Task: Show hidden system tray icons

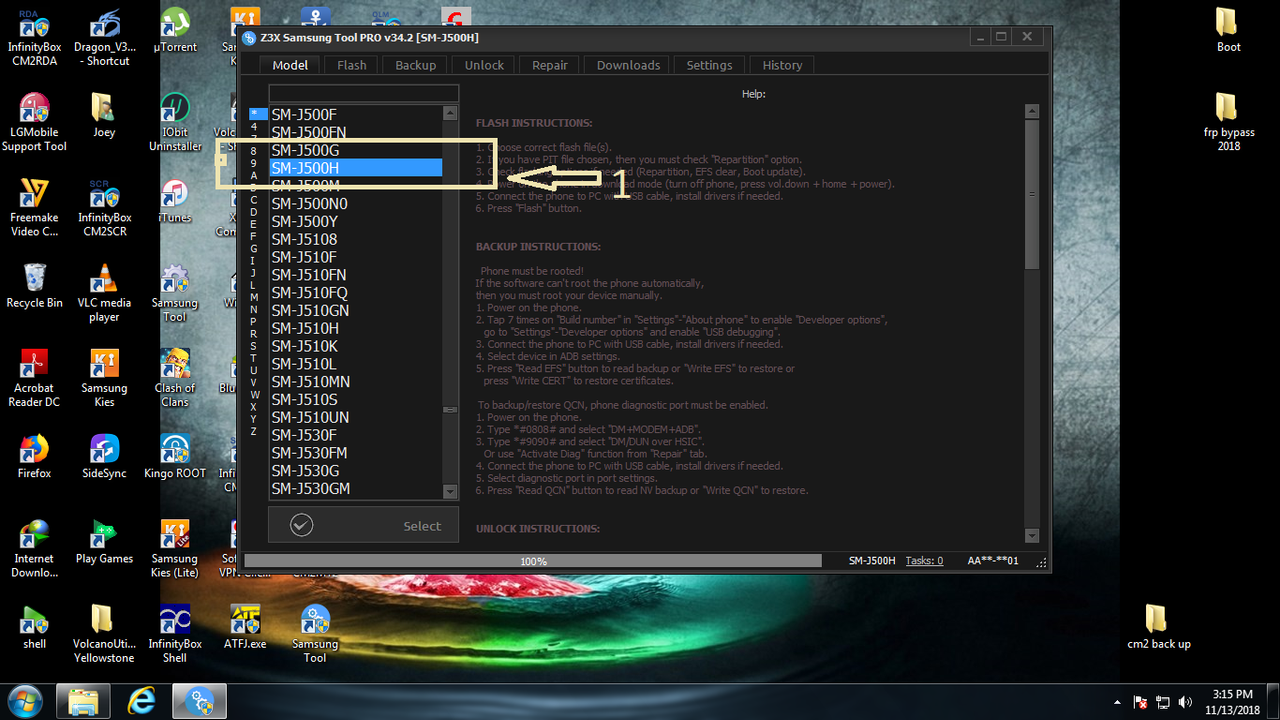Action: point(1118,702)
